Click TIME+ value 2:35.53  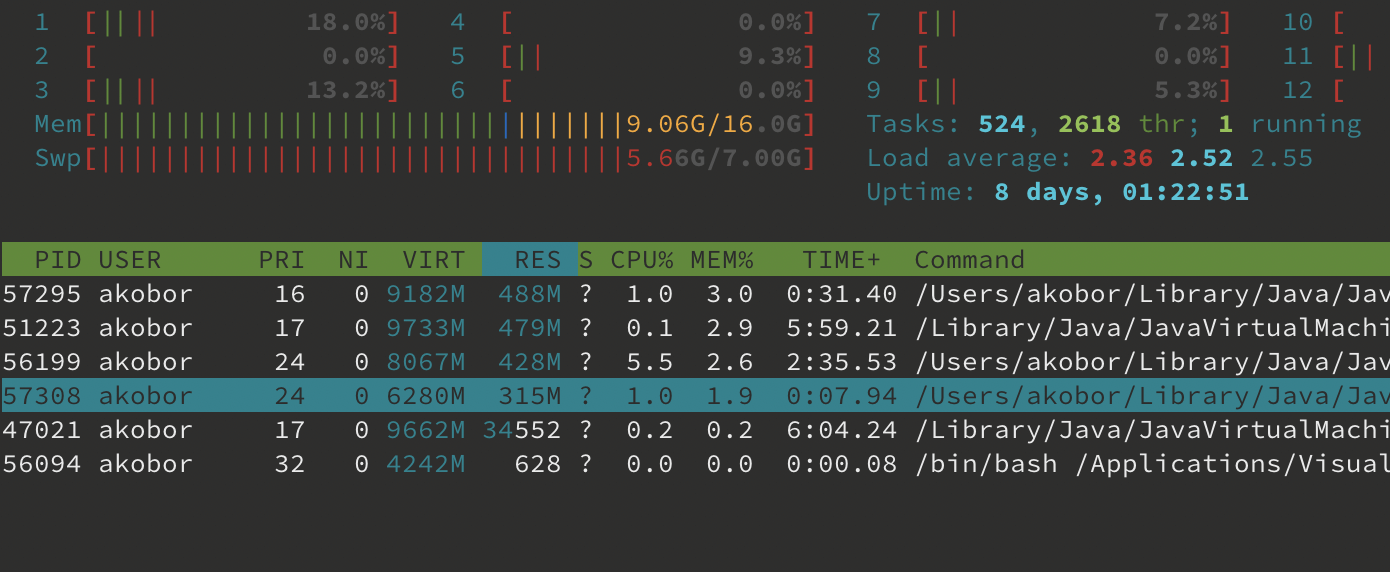(x=842, y=362)
